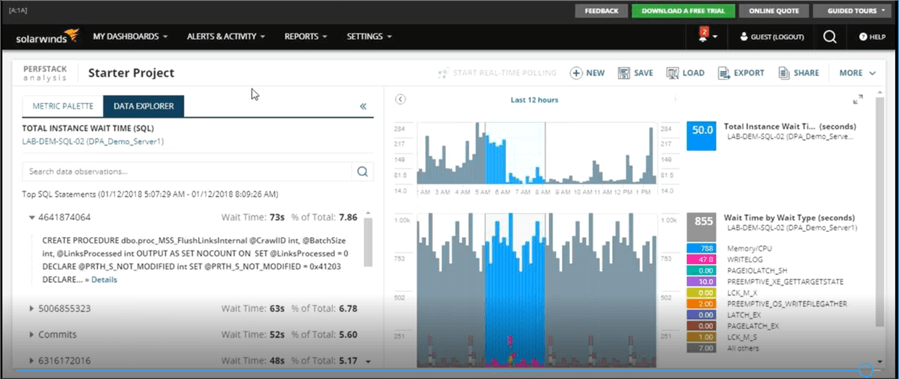
Task: Open the Guided Tours dropdown
Action: tap(852, 11)
